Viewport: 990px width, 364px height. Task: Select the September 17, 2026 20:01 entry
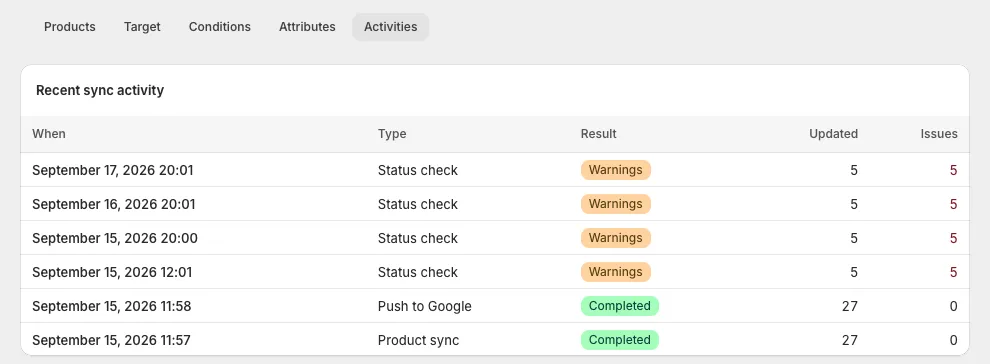click(x=495, y=170)
